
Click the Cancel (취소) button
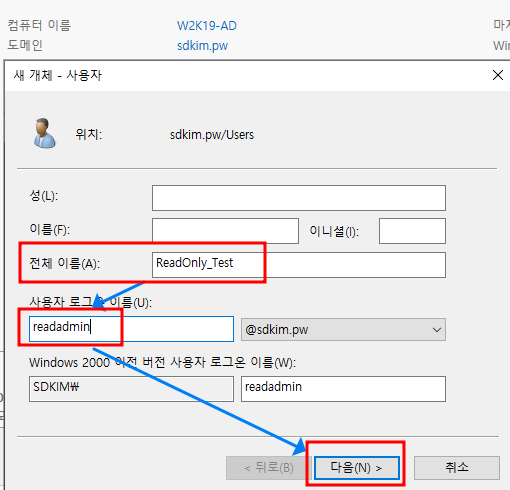[x=457, y=468]
